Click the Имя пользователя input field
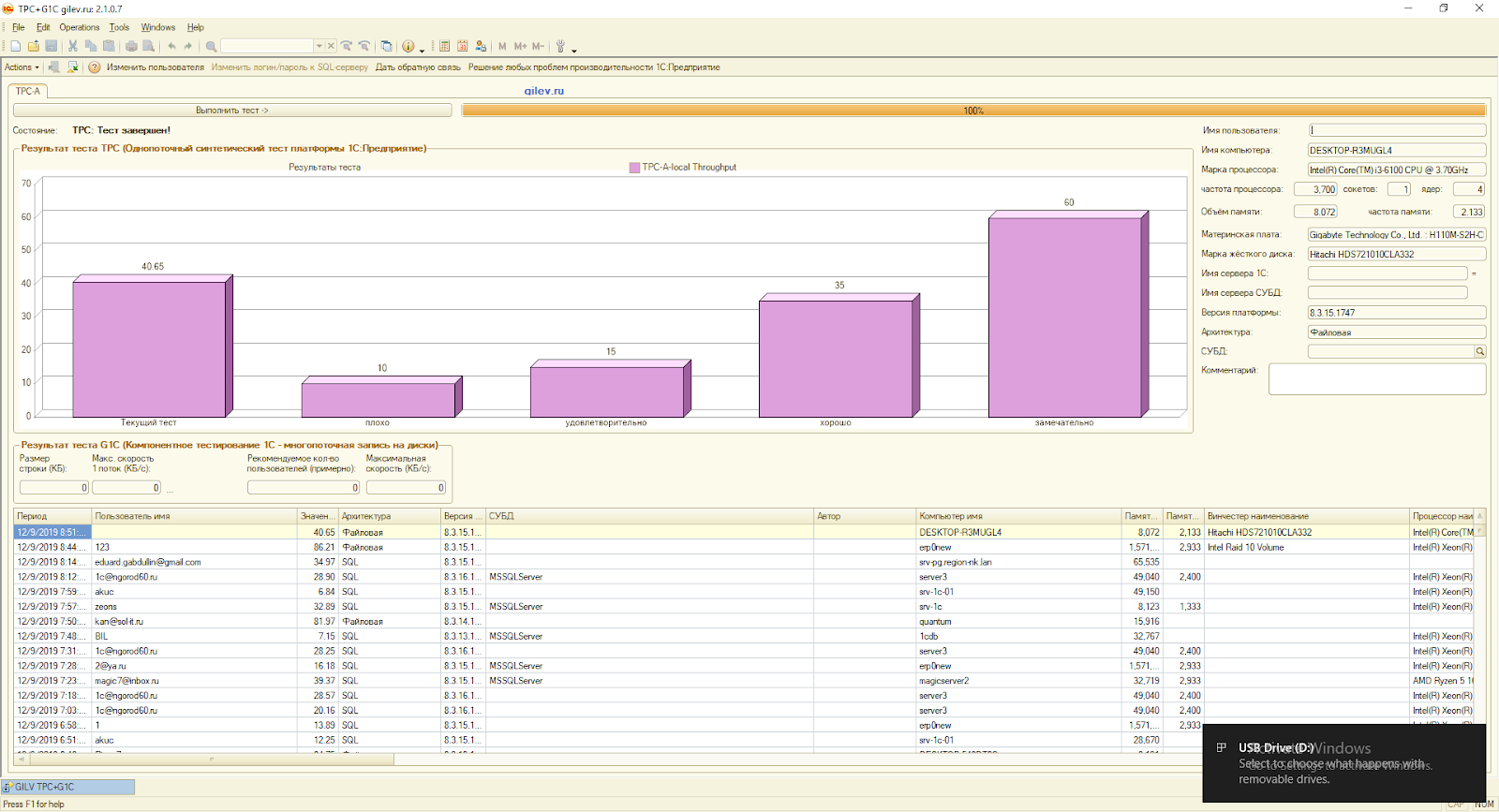The image size is (1499, 812). coord(1397,130)
